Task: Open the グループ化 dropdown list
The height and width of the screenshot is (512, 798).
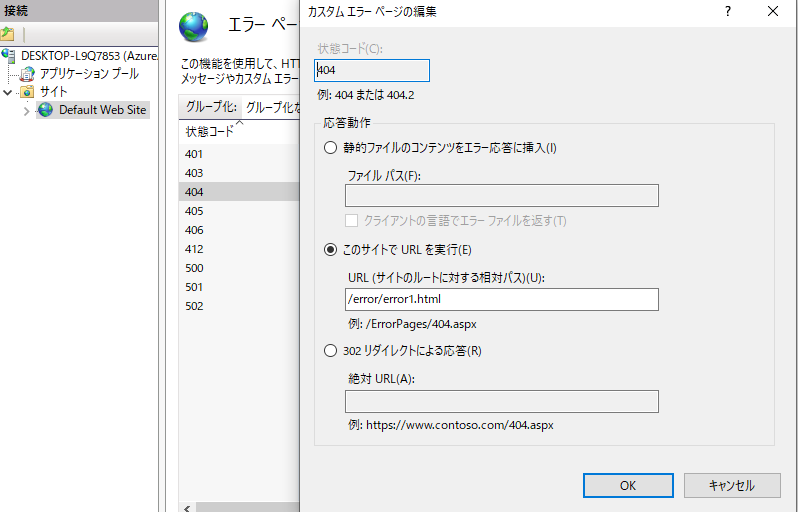Action: pos(271,107)
